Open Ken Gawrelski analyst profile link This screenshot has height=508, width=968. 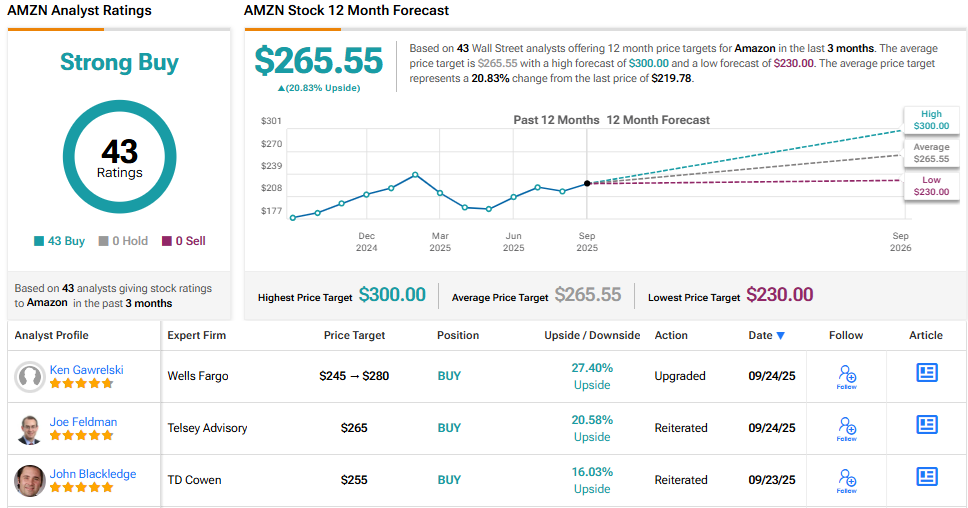pyautogui.click(x=86, y=370)
